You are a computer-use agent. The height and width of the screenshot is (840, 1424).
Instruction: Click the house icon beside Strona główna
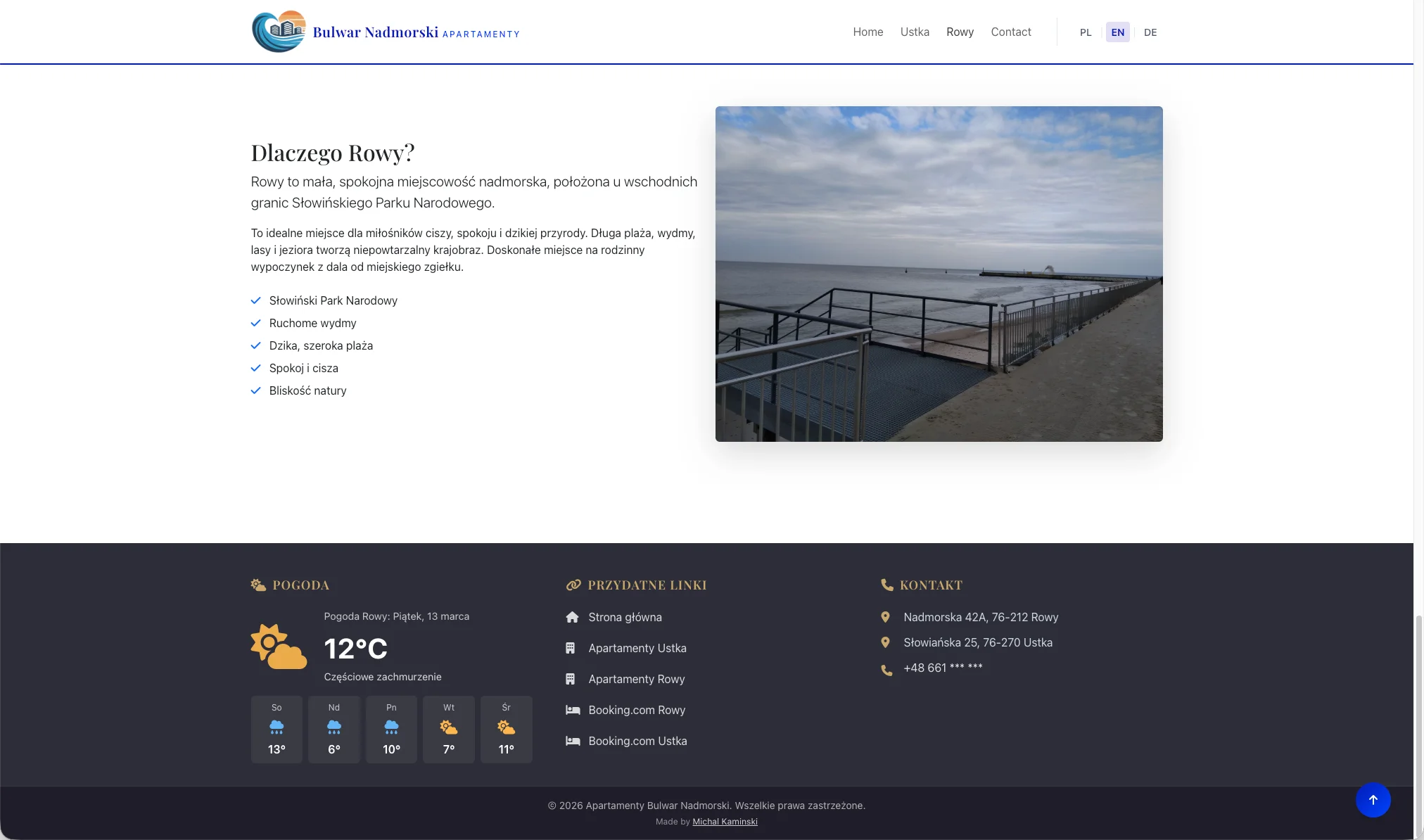point(572,617)
